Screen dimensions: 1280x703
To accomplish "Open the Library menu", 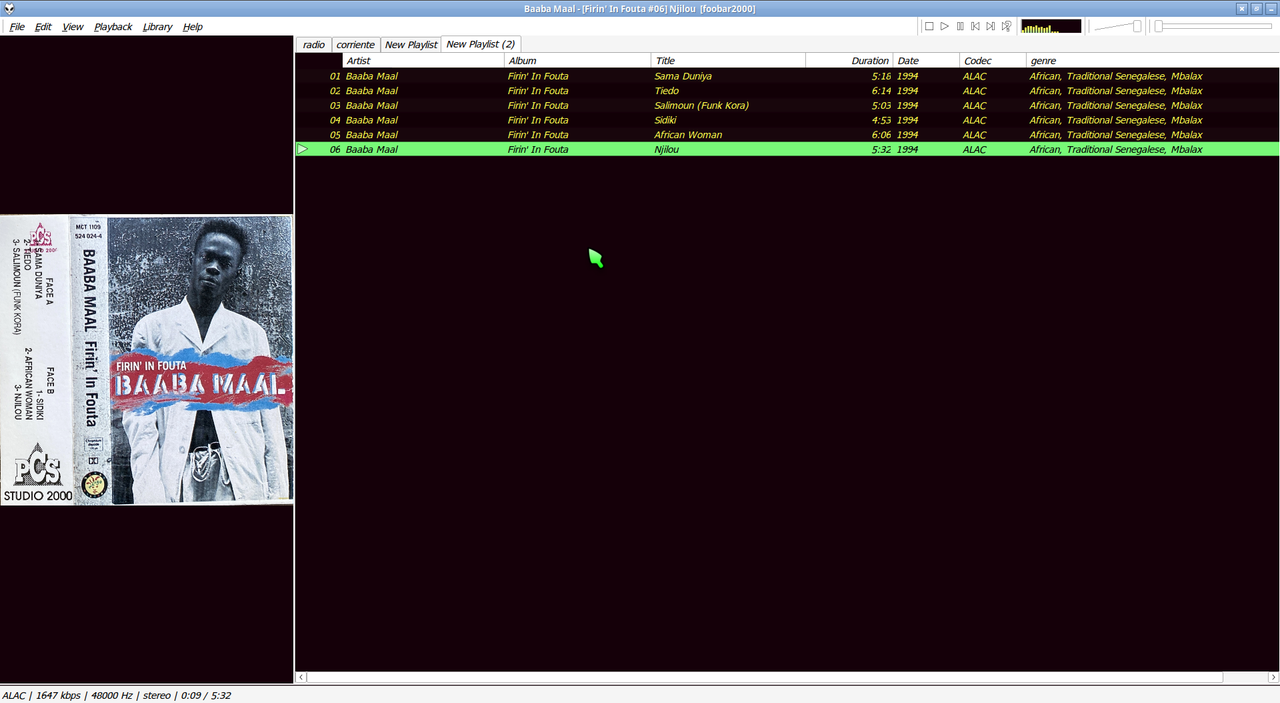I will click(x=157, y=27).
